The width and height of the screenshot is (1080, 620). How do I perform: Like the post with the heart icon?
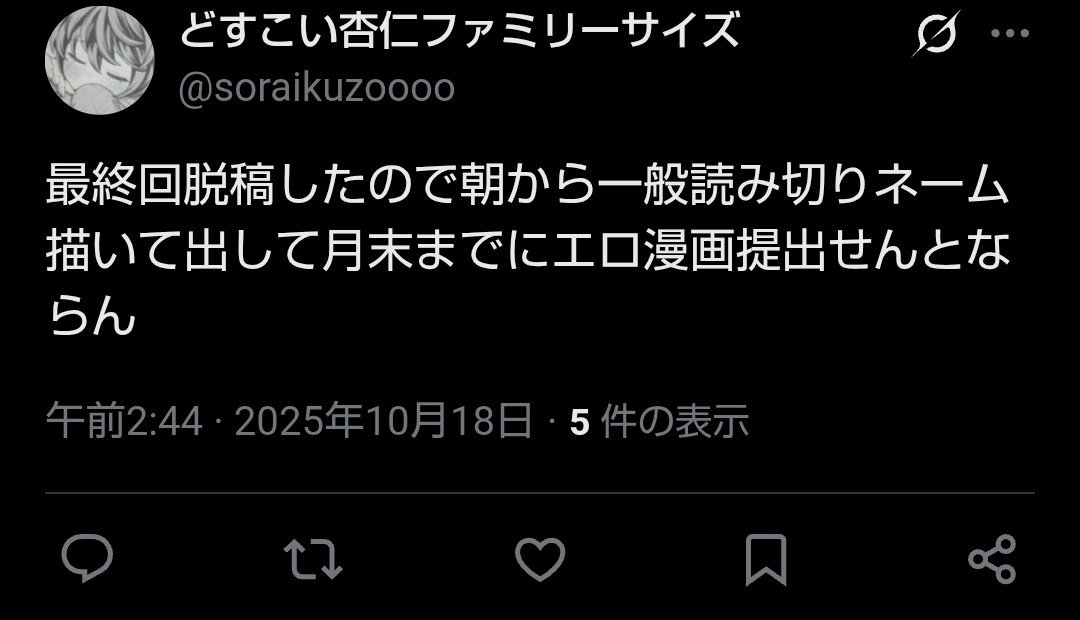click(540, 559)
